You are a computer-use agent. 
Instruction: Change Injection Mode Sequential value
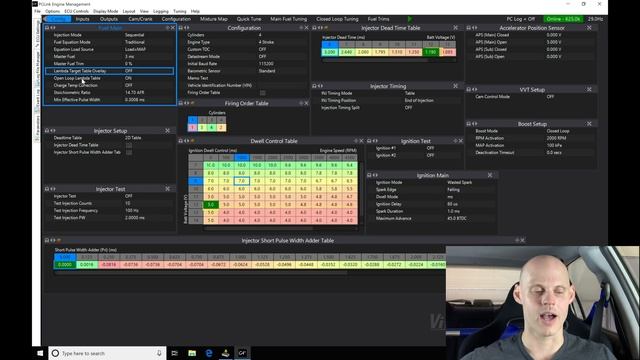coord(135,35)
